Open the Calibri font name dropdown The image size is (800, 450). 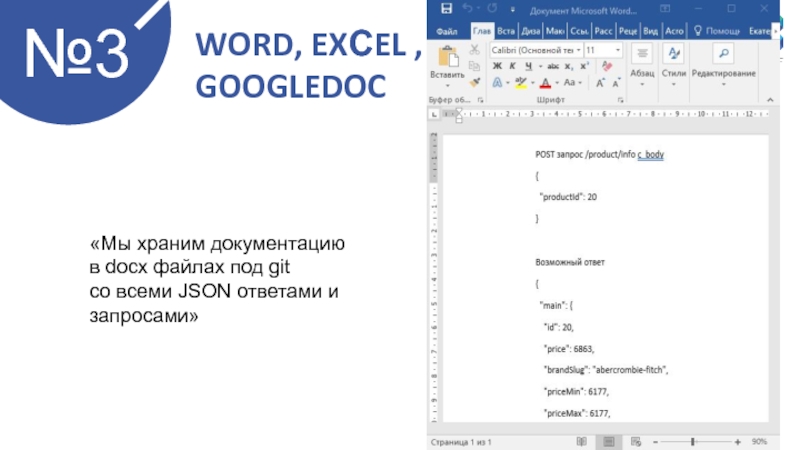[535, 49]
